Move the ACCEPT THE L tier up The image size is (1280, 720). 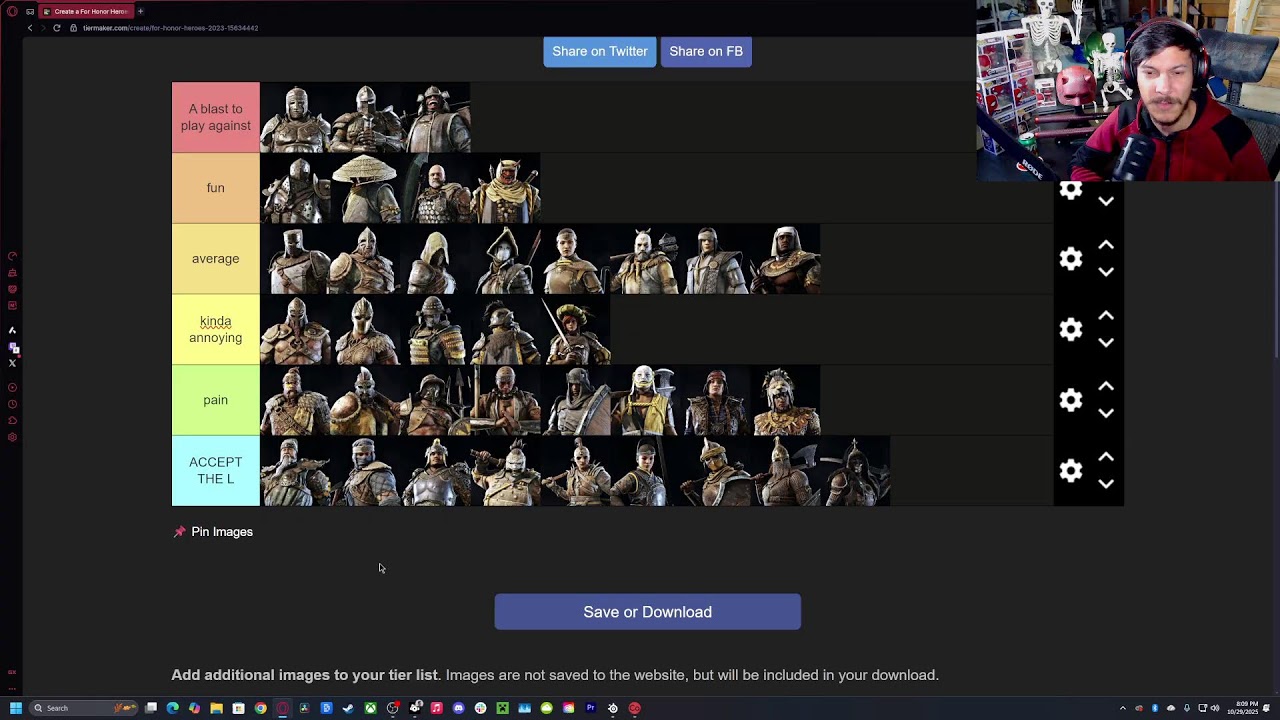click(x=1106, y=457)
